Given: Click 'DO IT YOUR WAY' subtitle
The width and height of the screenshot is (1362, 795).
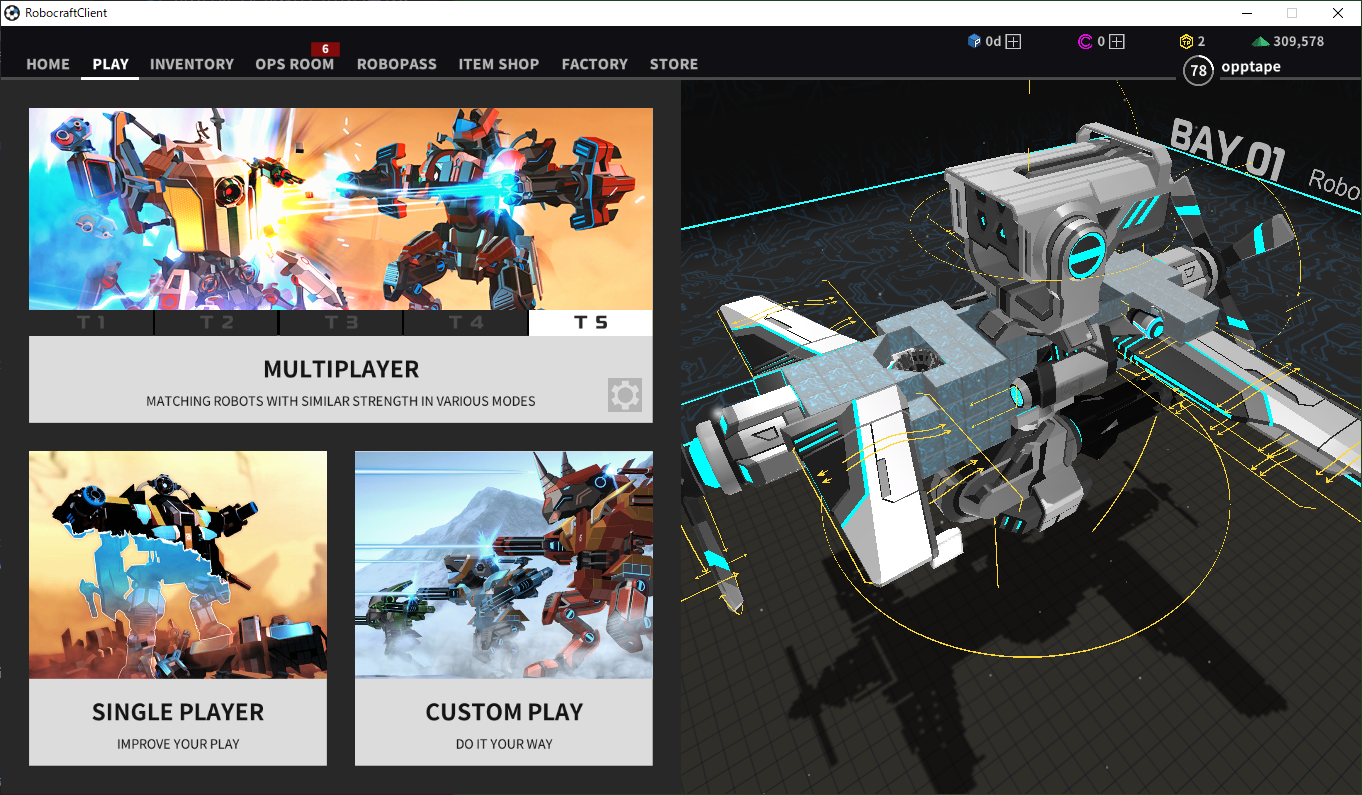Looking at the screenshot, I should click(504, 744).
